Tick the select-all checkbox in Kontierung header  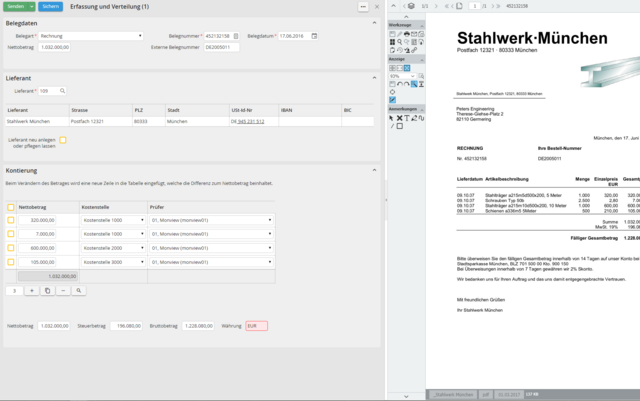11,207
